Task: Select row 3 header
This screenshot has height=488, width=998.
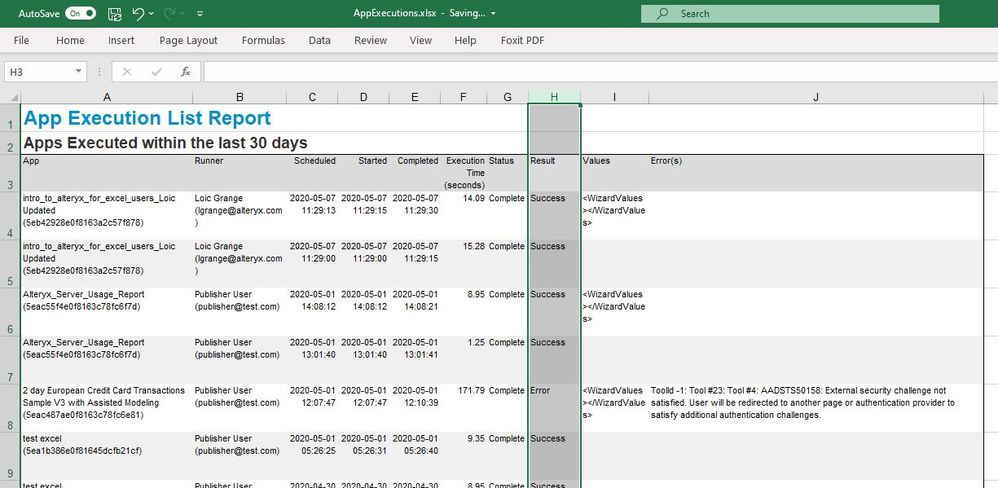Action: click(x=10, y=173)
